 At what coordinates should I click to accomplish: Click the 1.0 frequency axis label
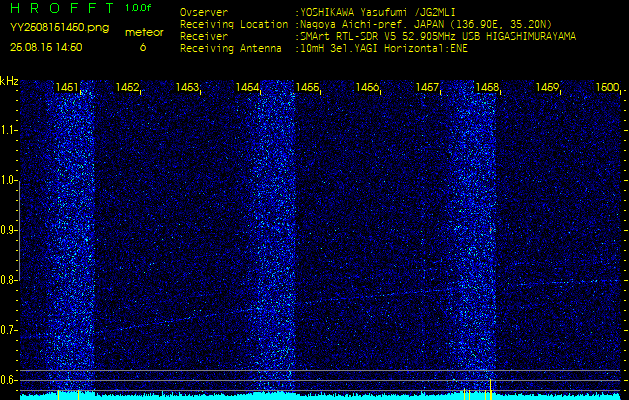coord(8,180)
